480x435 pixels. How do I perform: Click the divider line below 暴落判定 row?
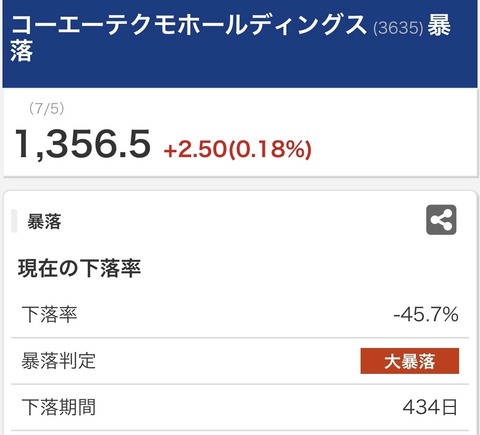[x=240, y=384]
